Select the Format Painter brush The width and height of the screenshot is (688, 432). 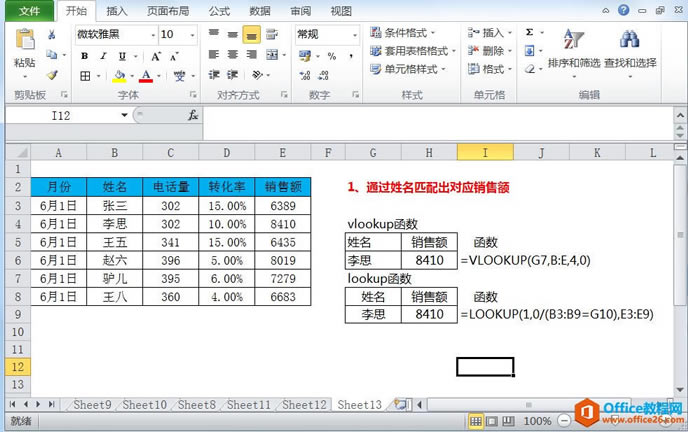coord(52,75)
